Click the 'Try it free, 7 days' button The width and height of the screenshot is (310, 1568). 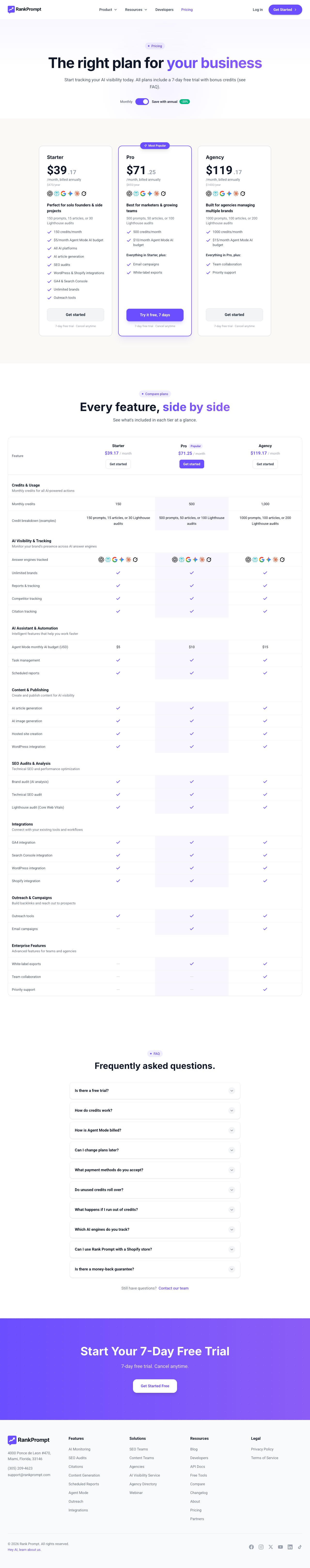pos(155,315)
